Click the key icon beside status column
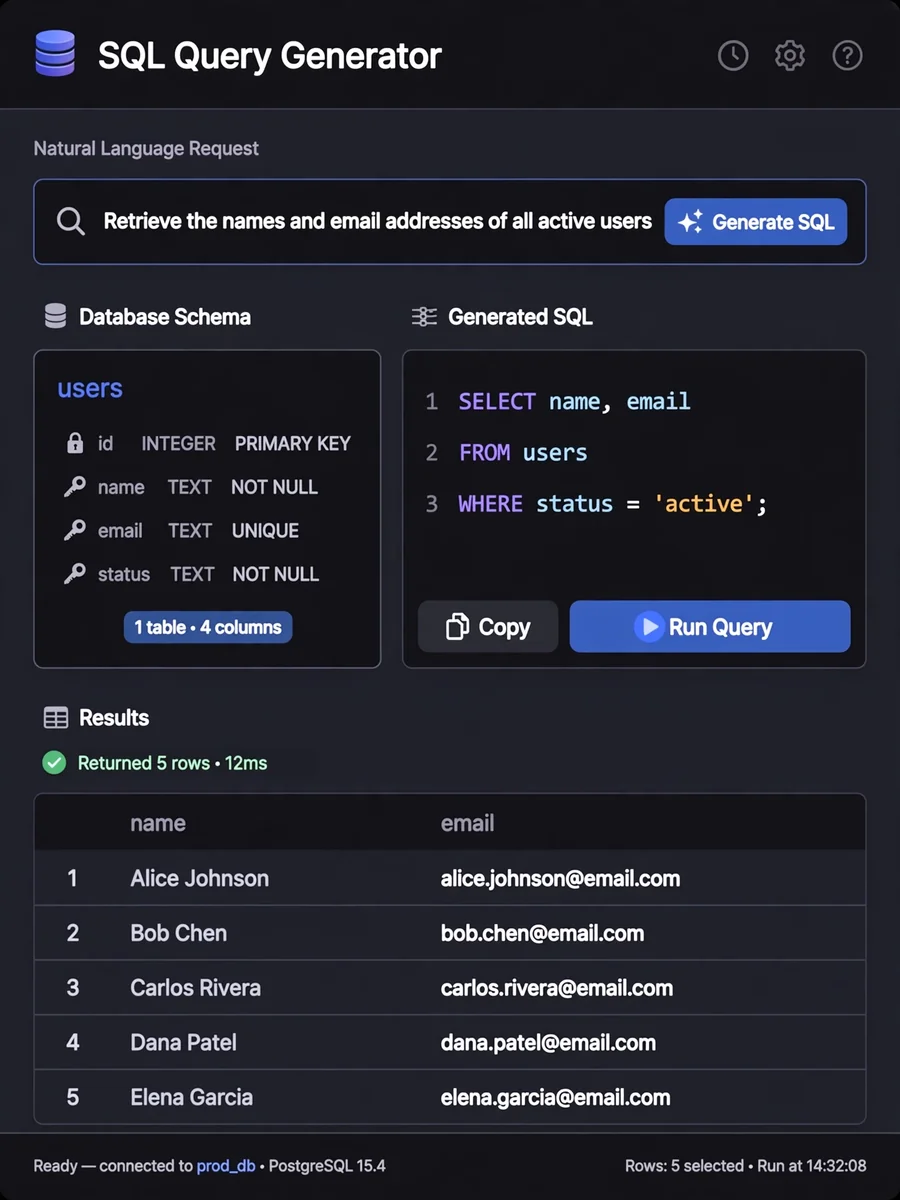This screenshot has width=900, height=1200. point(75,574)
